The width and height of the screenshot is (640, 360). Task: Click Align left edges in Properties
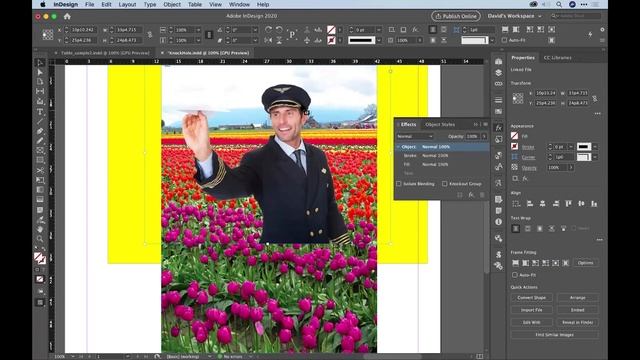(x=530, y=203)
